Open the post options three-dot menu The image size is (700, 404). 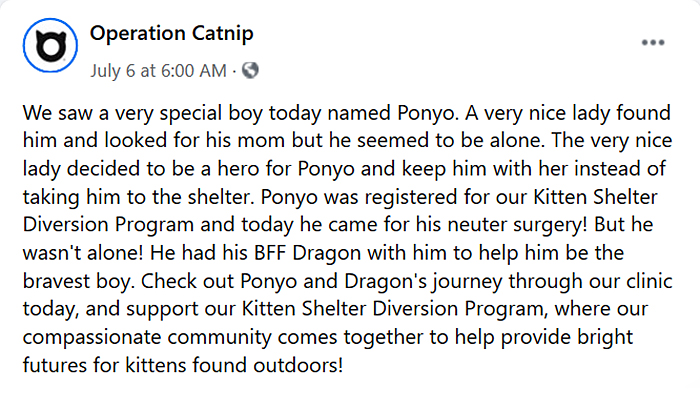[653, 43]
